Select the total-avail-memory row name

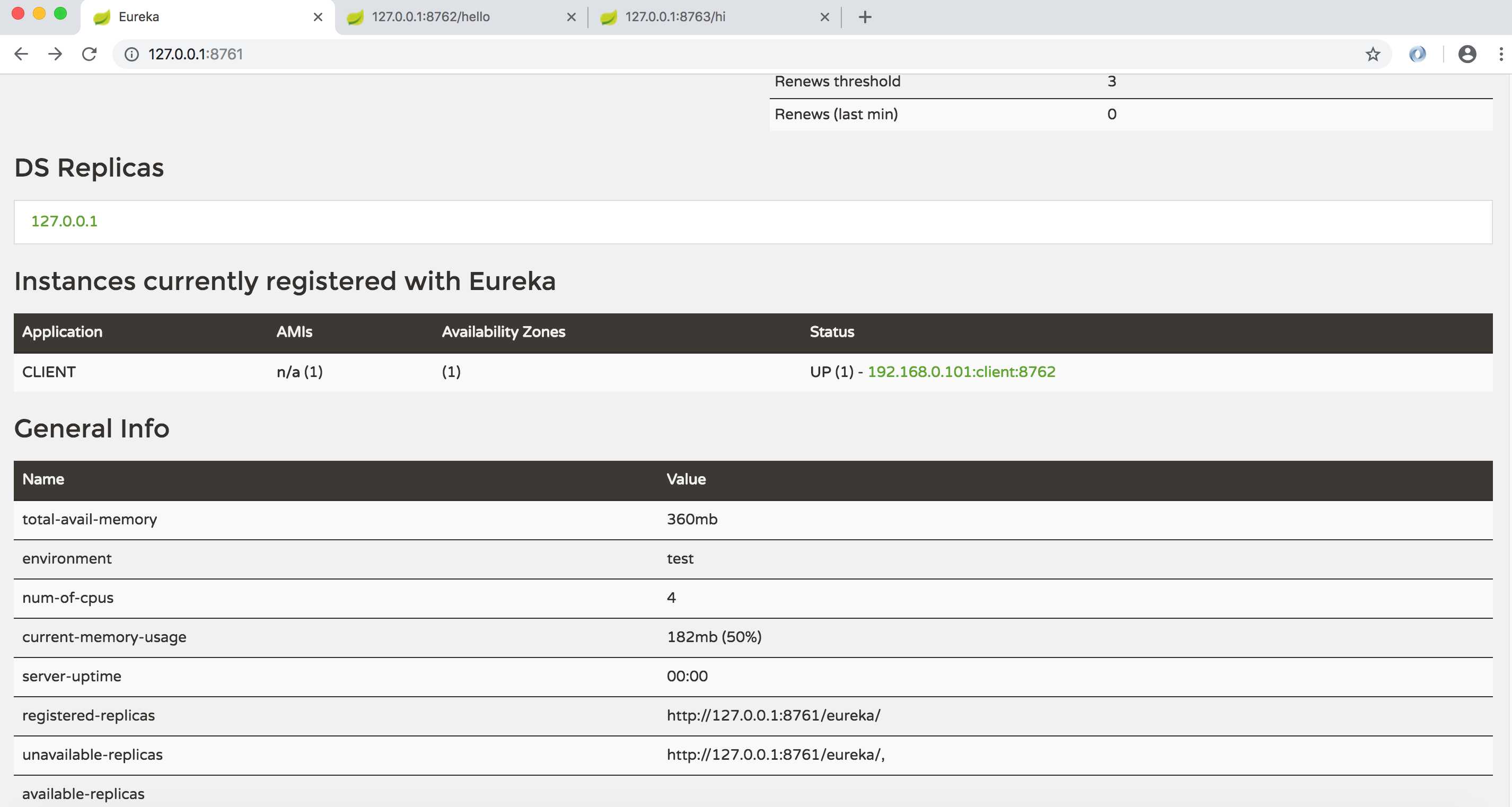coord(89,520)
